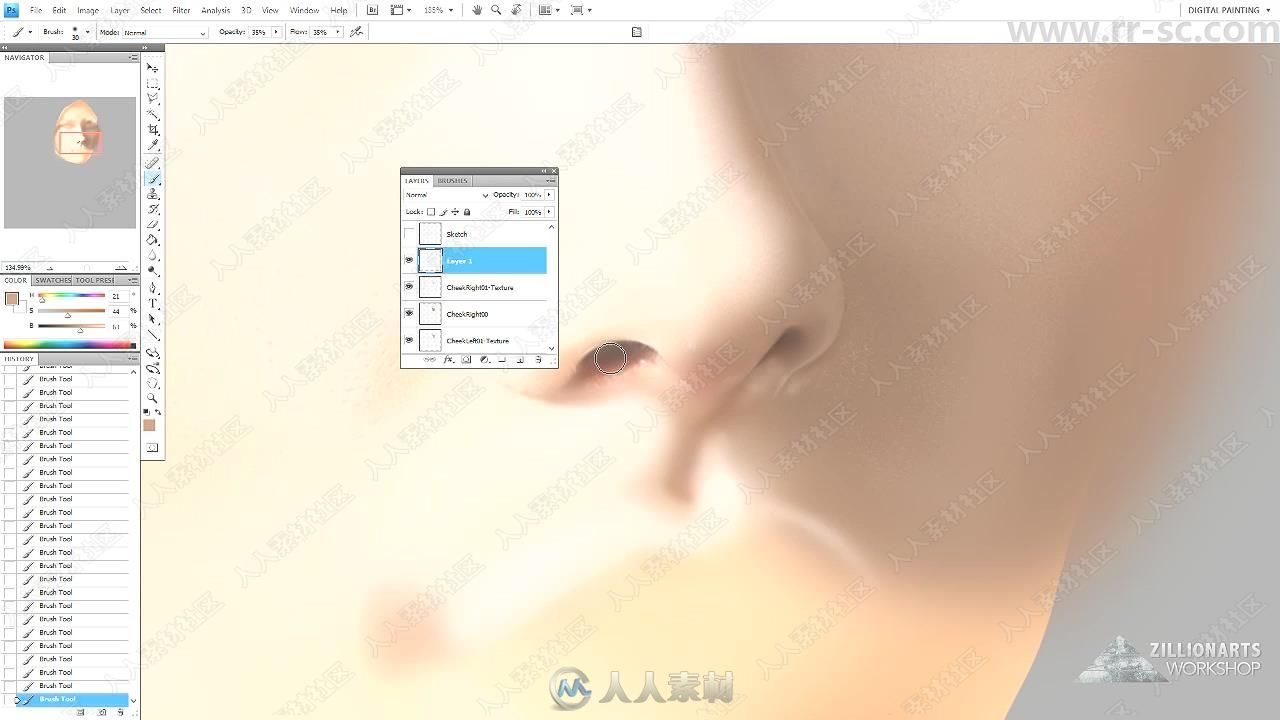The image size is (1280, 720).
Task: Open brush Flow arrow in options bar
Action: point(338,32)
